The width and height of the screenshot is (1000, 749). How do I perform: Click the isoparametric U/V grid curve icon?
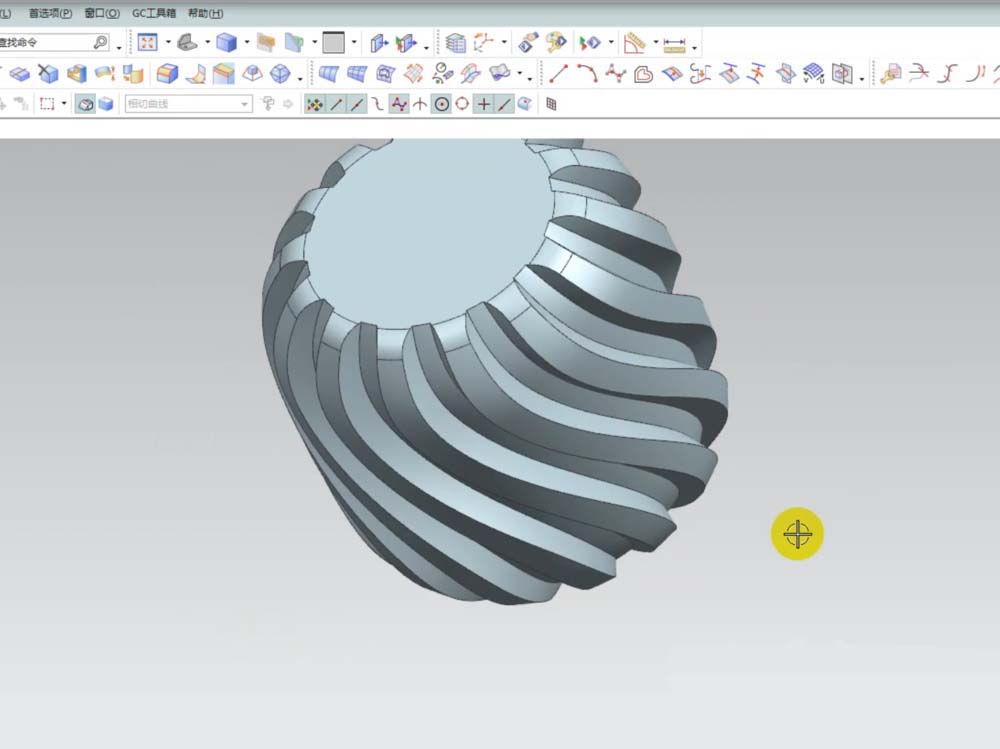(x=813, y=74)
